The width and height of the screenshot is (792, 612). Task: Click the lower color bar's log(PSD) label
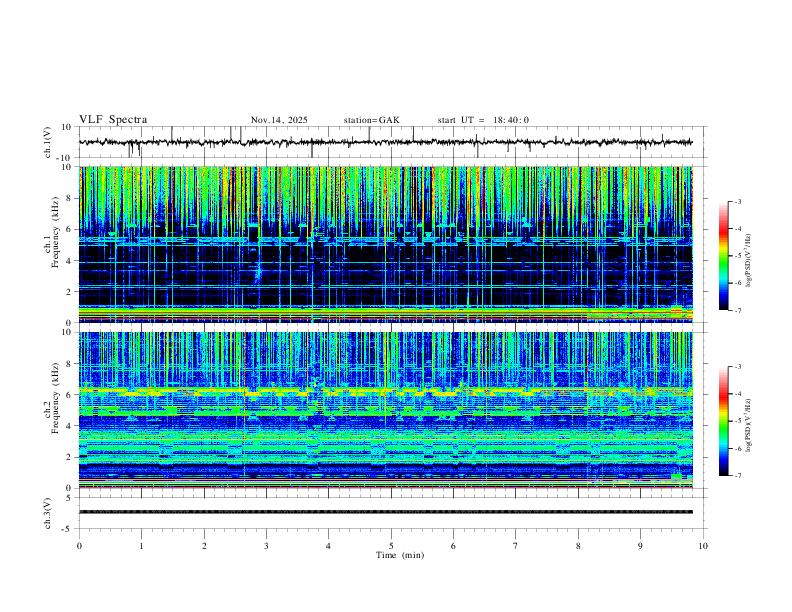(x=749, y=426)
